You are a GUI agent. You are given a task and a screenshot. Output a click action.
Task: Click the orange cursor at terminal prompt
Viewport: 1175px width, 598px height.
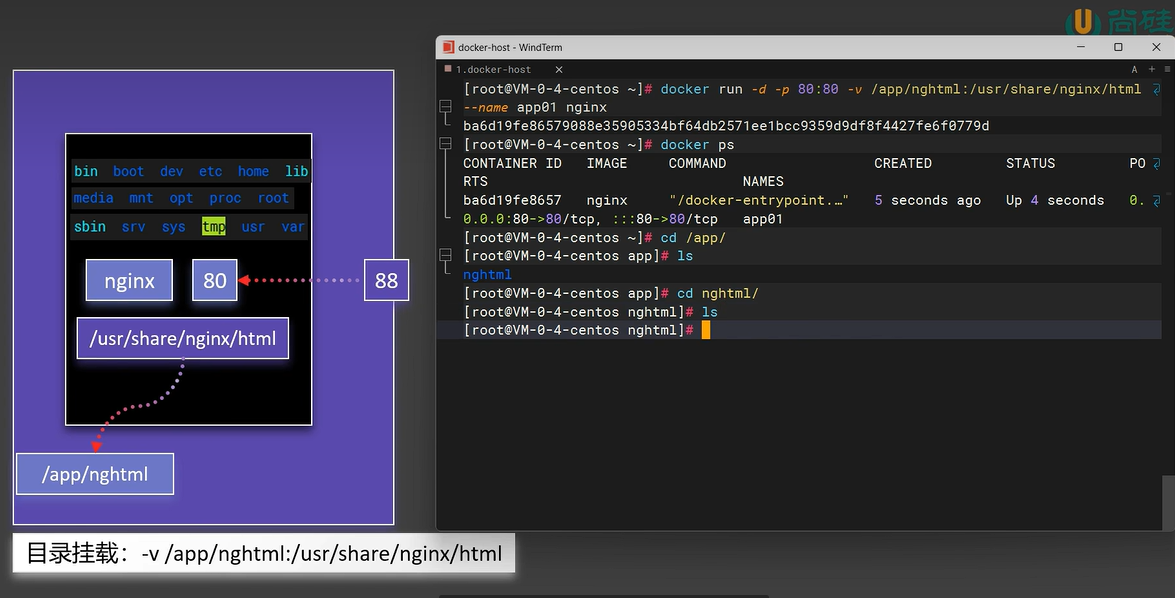pos(706,330)
